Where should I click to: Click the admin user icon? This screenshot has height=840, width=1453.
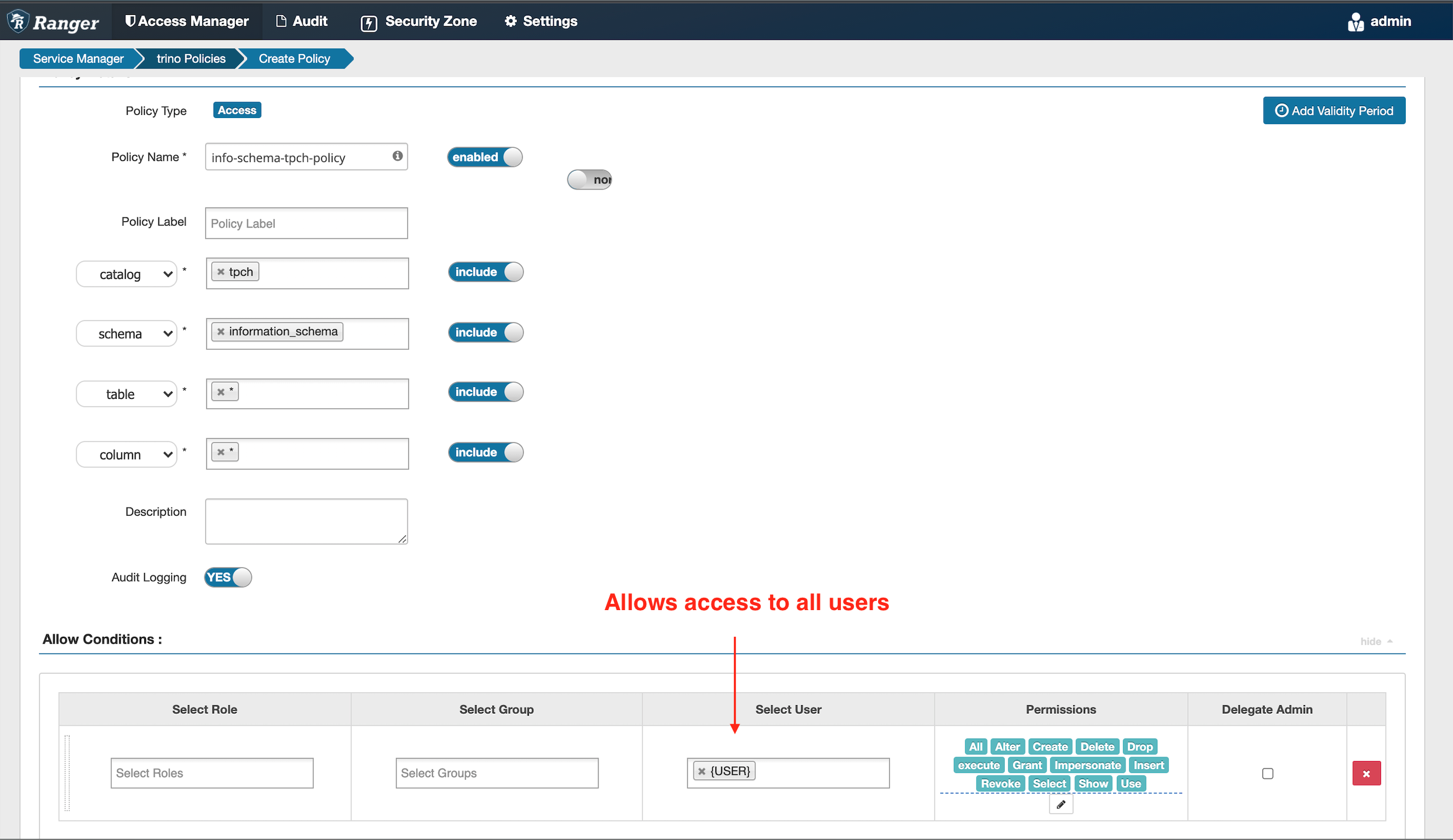tap(1355, 22)
